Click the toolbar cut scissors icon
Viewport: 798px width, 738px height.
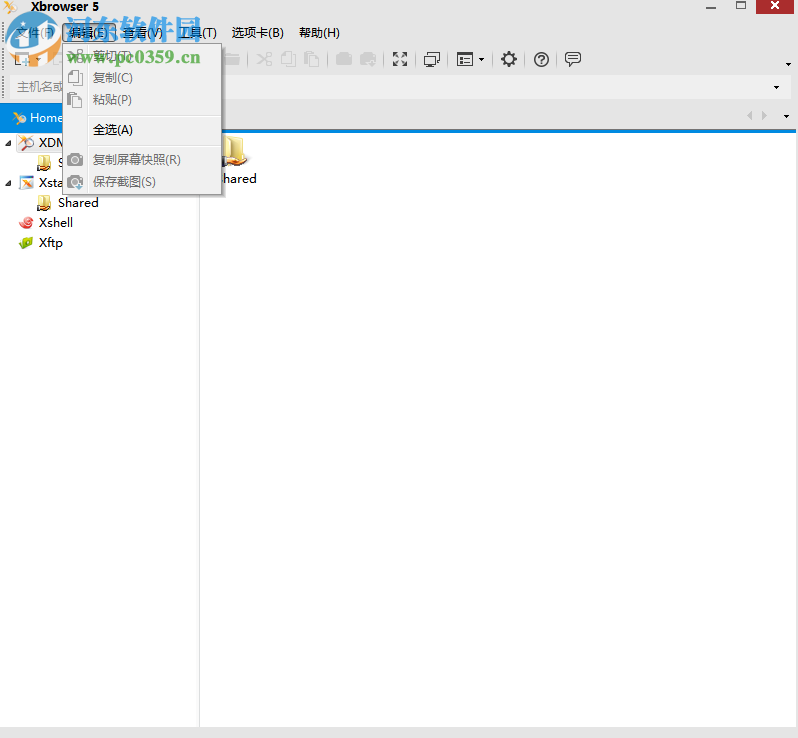pos(264,60)
